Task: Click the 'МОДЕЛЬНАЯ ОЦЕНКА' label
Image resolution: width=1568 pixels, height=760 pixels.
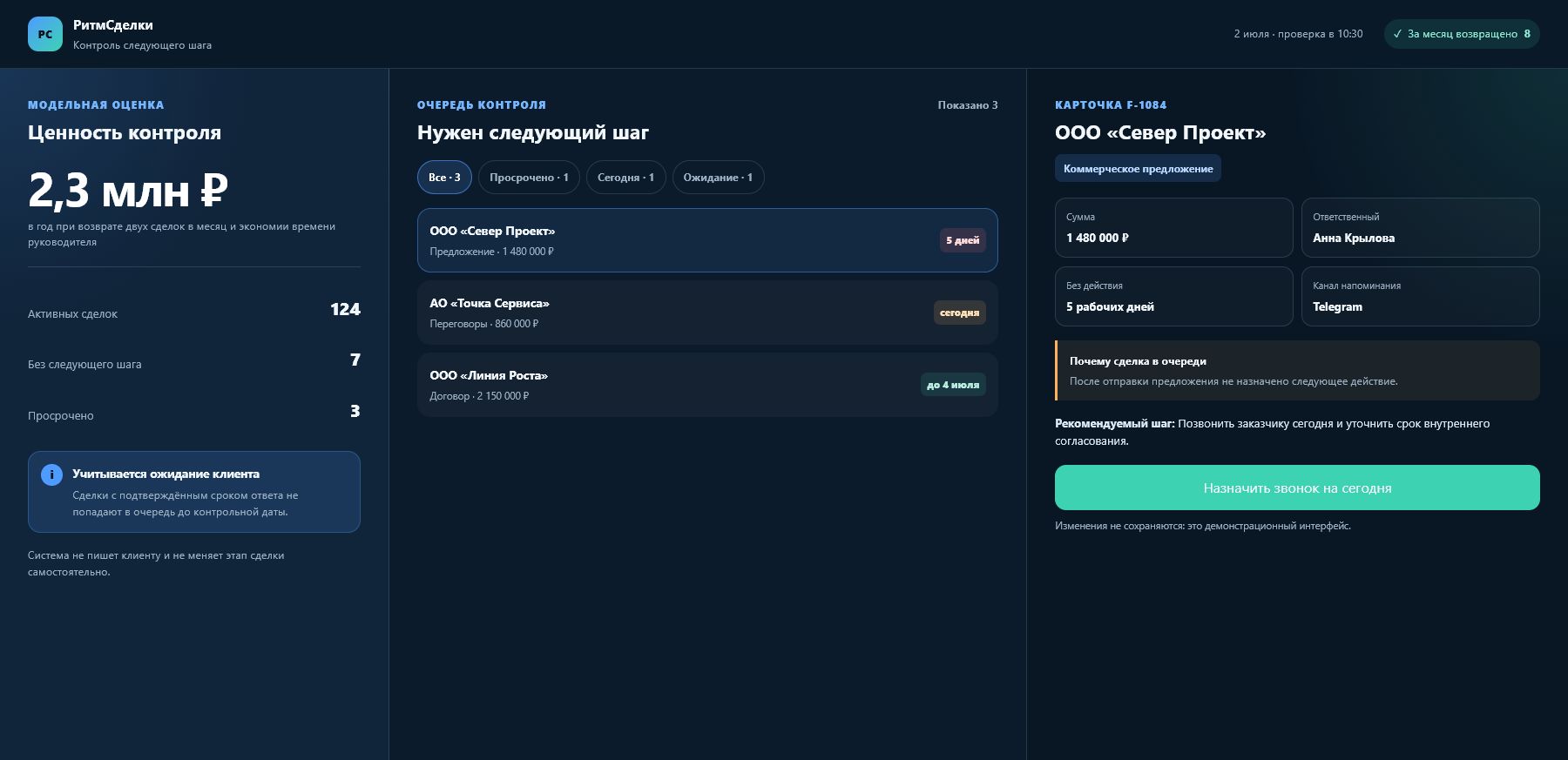Action: 96,105
